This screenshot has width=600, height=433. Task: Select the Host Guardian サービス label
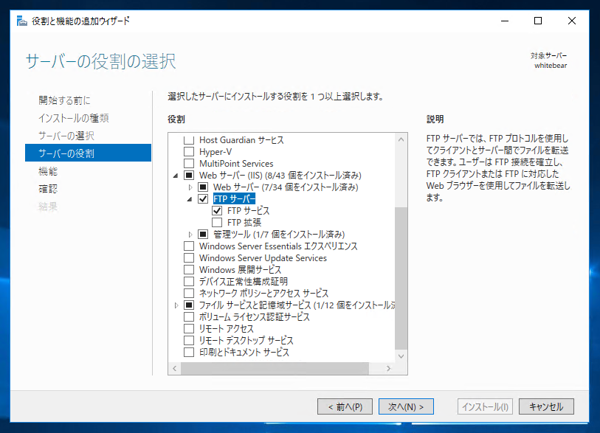241,140
